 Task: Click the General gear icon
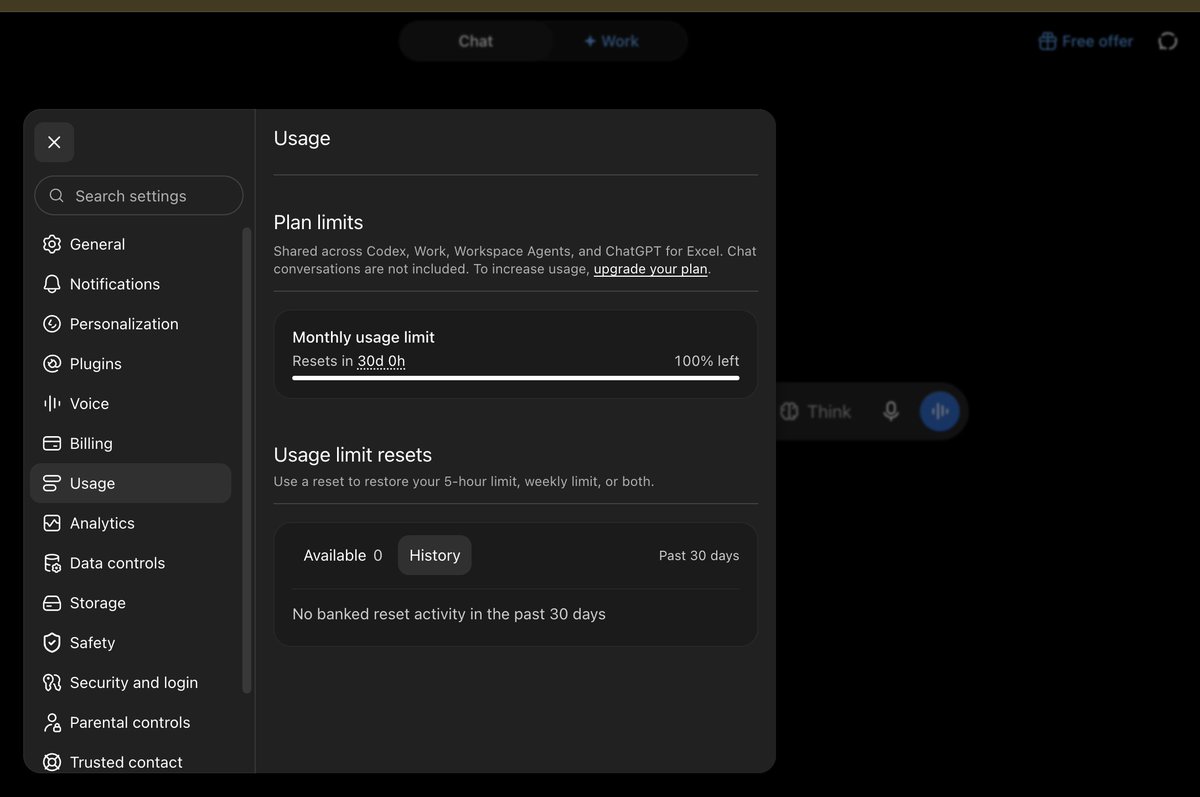point(52,244)
